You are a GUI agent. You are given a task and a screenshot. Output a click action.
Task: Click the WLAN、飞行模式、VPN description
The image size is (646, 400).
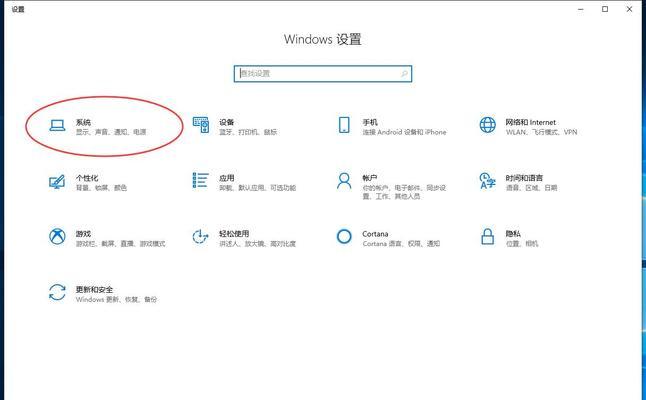[x=541, y=132]
